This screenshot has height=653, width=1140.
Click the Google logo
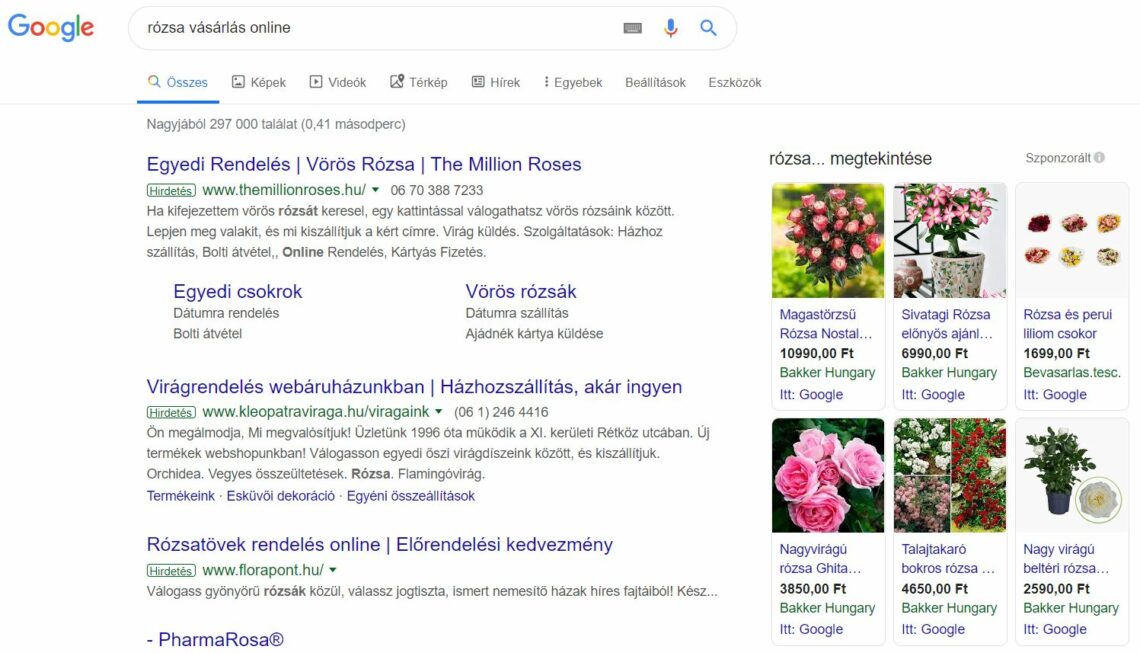[51, 27]
